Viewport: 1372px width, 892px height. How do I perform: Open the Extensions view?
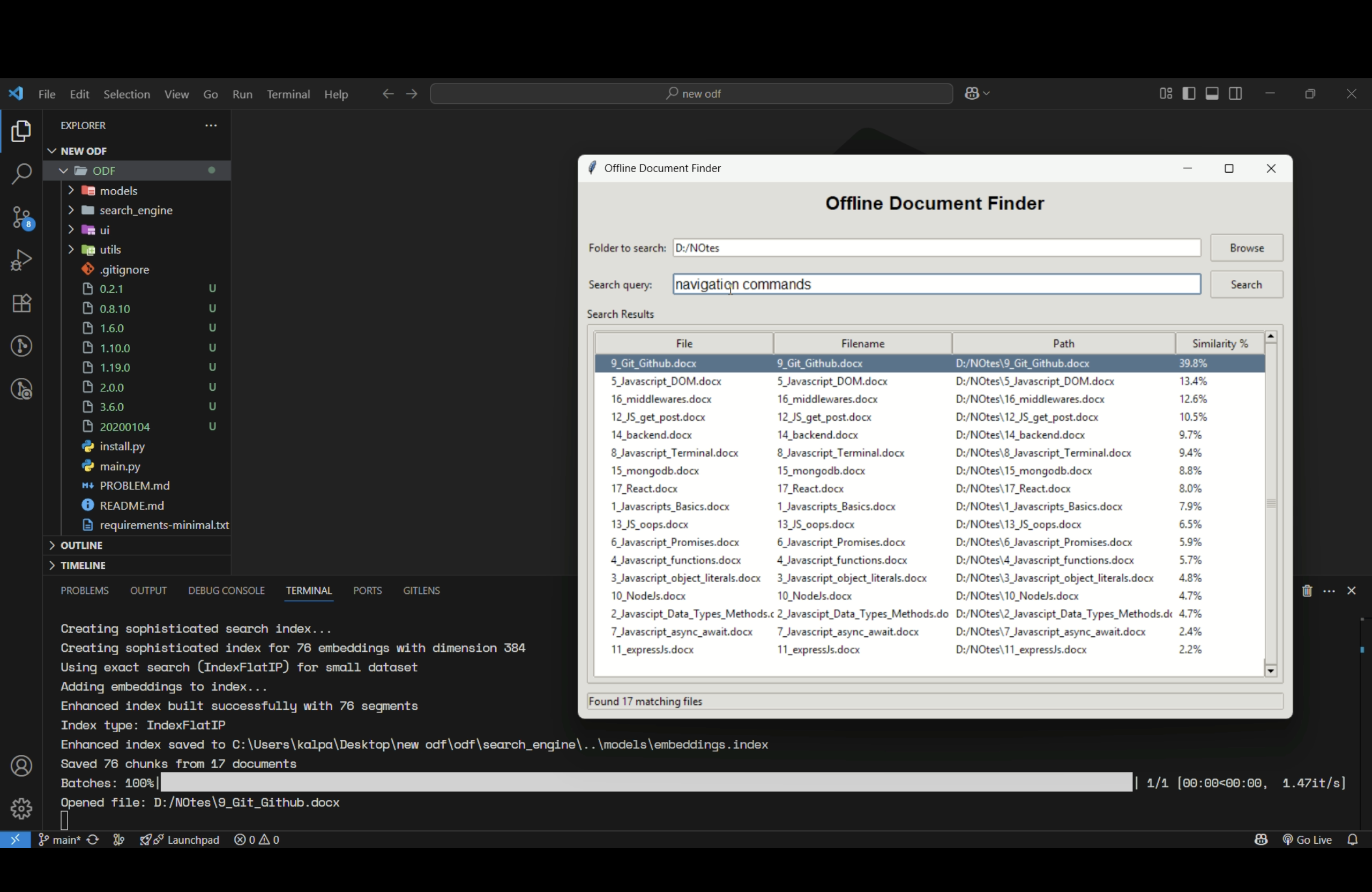click(21, 303)
